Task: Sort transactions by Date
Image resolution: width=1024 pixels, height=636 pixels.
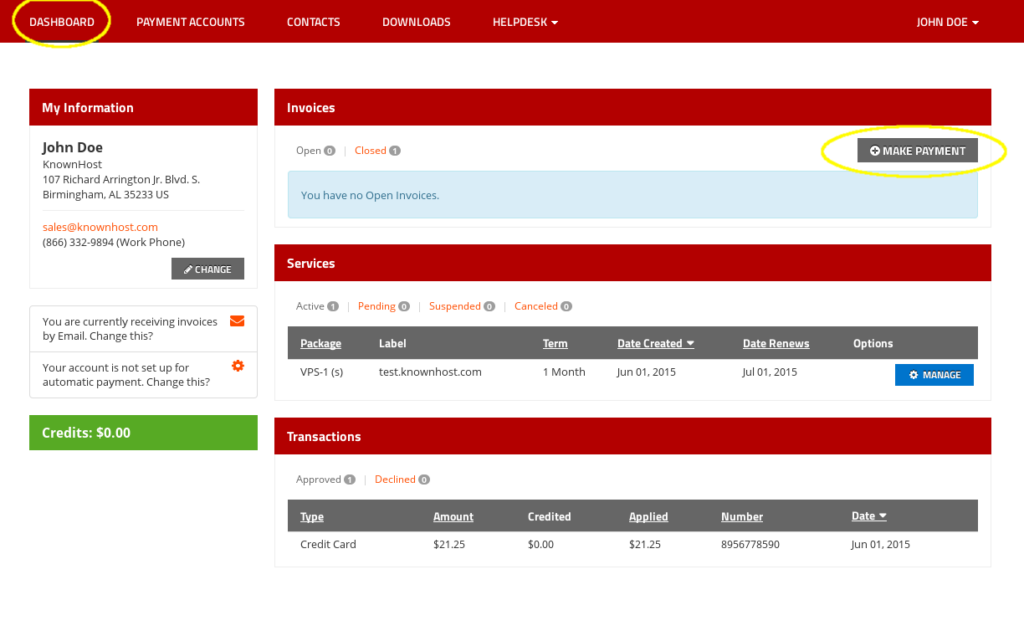Action: tap(869, 516)
